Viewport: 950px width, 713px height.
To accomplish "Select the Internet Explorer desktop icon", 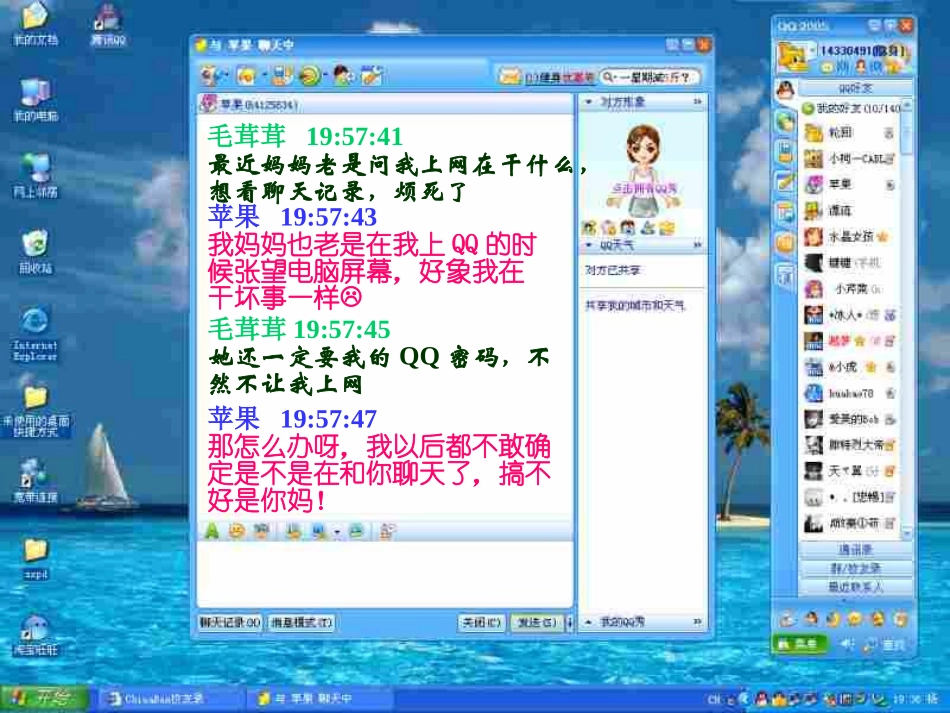I will pos(35,334).
